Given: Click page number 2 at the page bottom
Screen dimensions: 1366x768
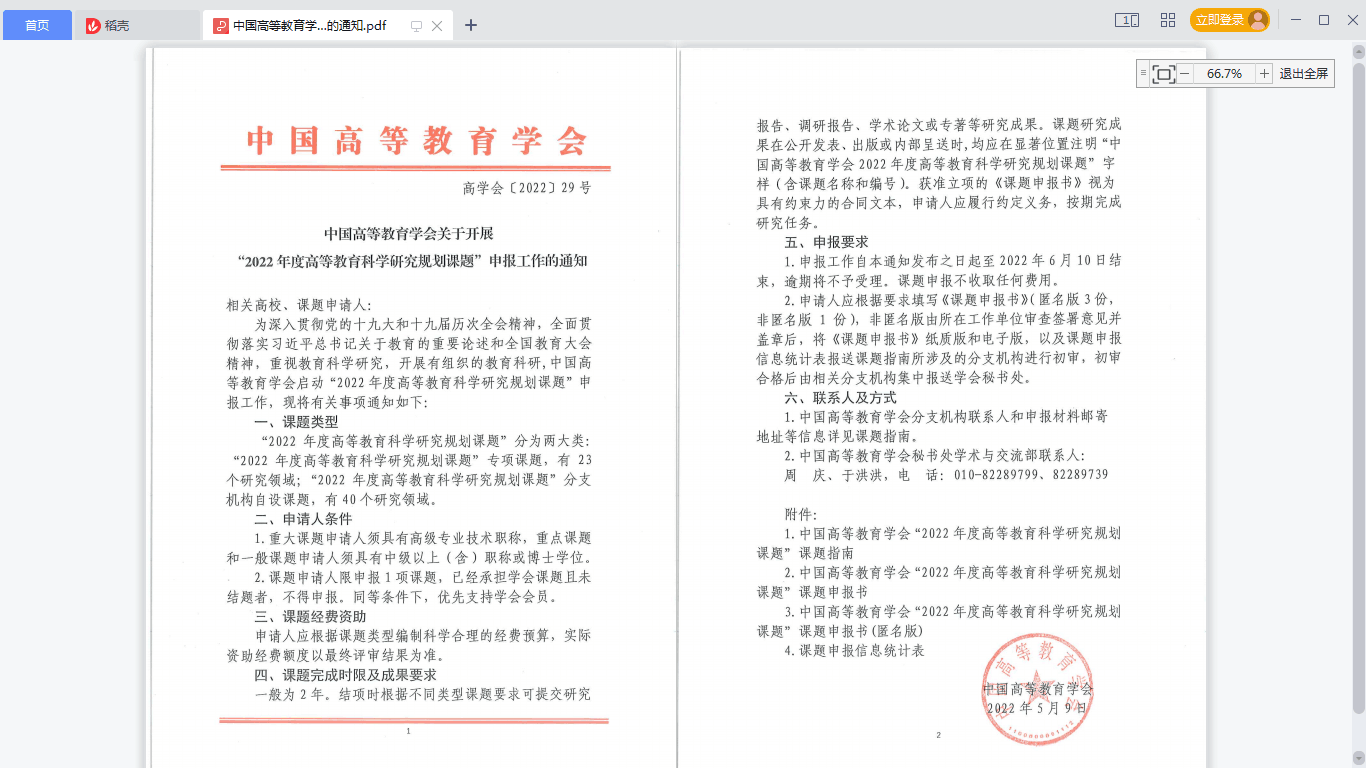Looking at the screenshot, I should pyautogui.click(x=938, y=735).
